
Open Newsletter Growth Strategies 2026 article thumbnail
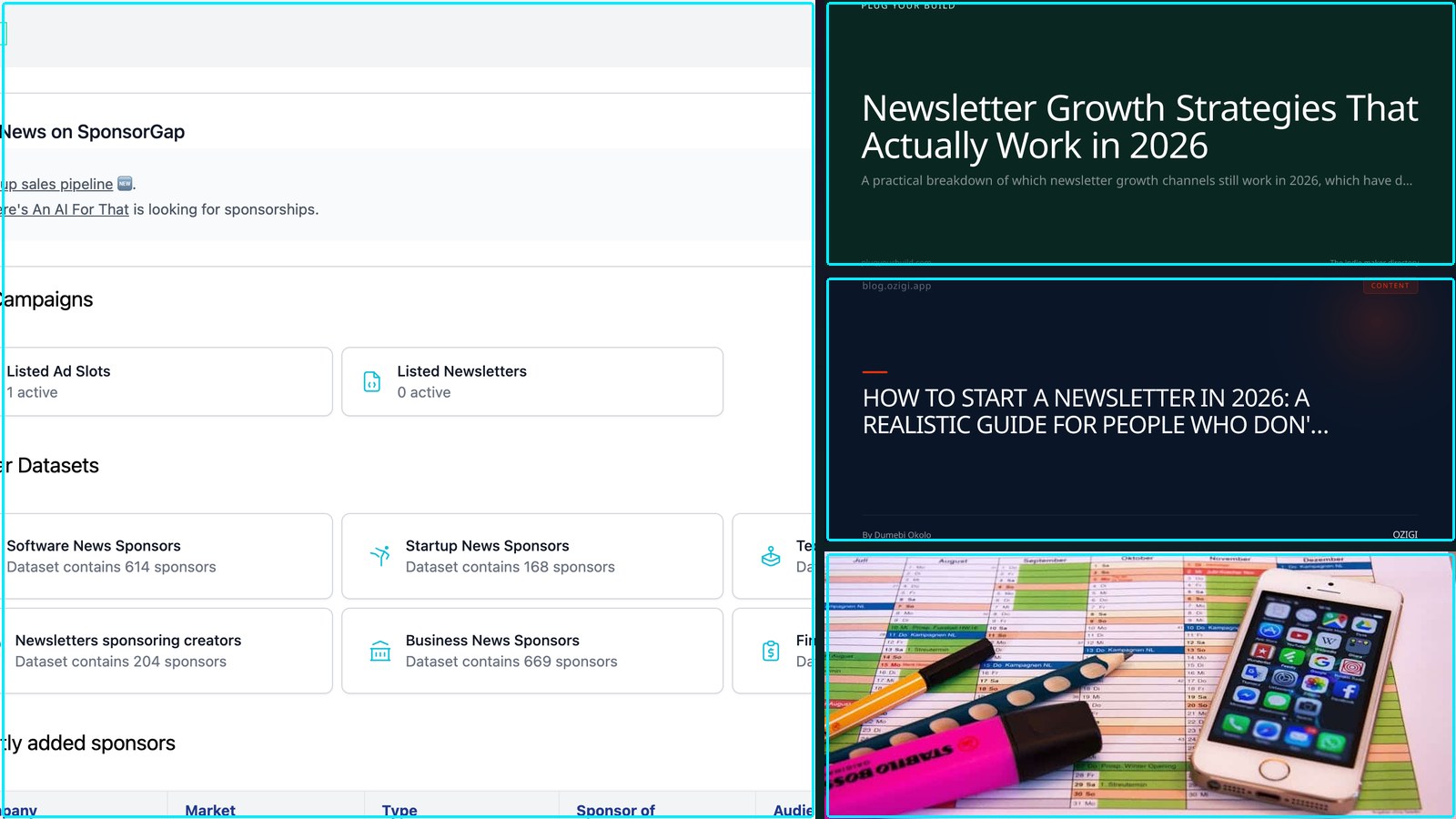coord(1140,134)
